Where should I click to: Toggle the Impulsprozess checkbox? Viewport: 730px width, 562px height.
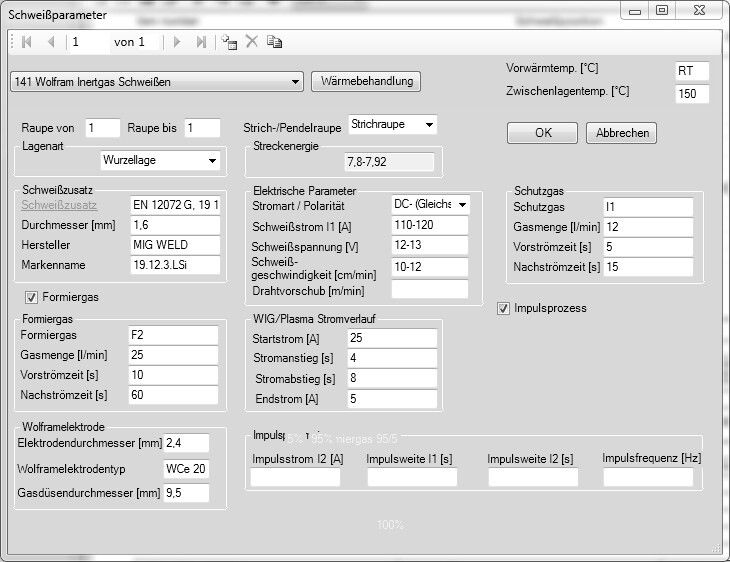[x=503, y=308]
